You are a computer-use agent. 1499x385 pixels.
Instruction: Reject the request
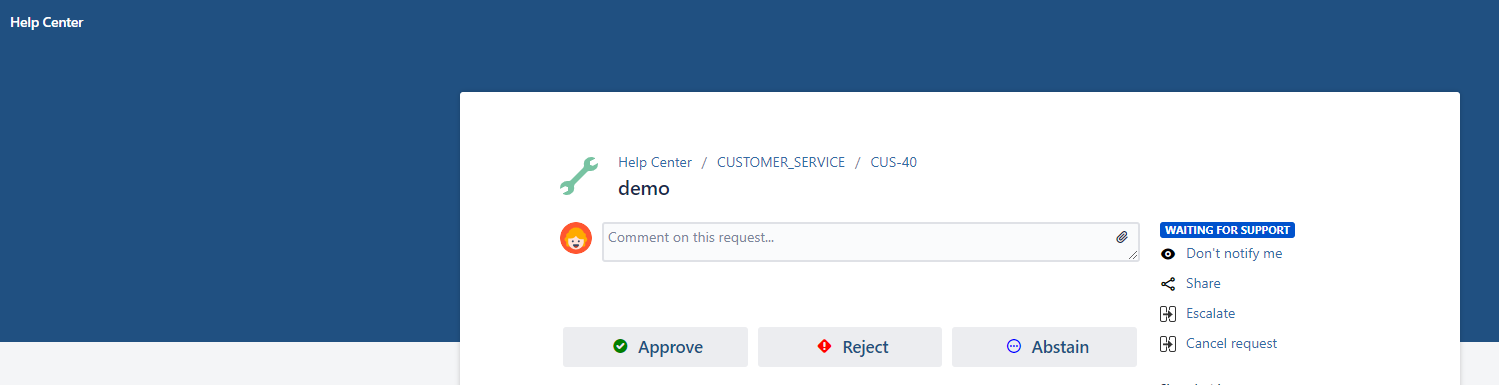(850, 347)
